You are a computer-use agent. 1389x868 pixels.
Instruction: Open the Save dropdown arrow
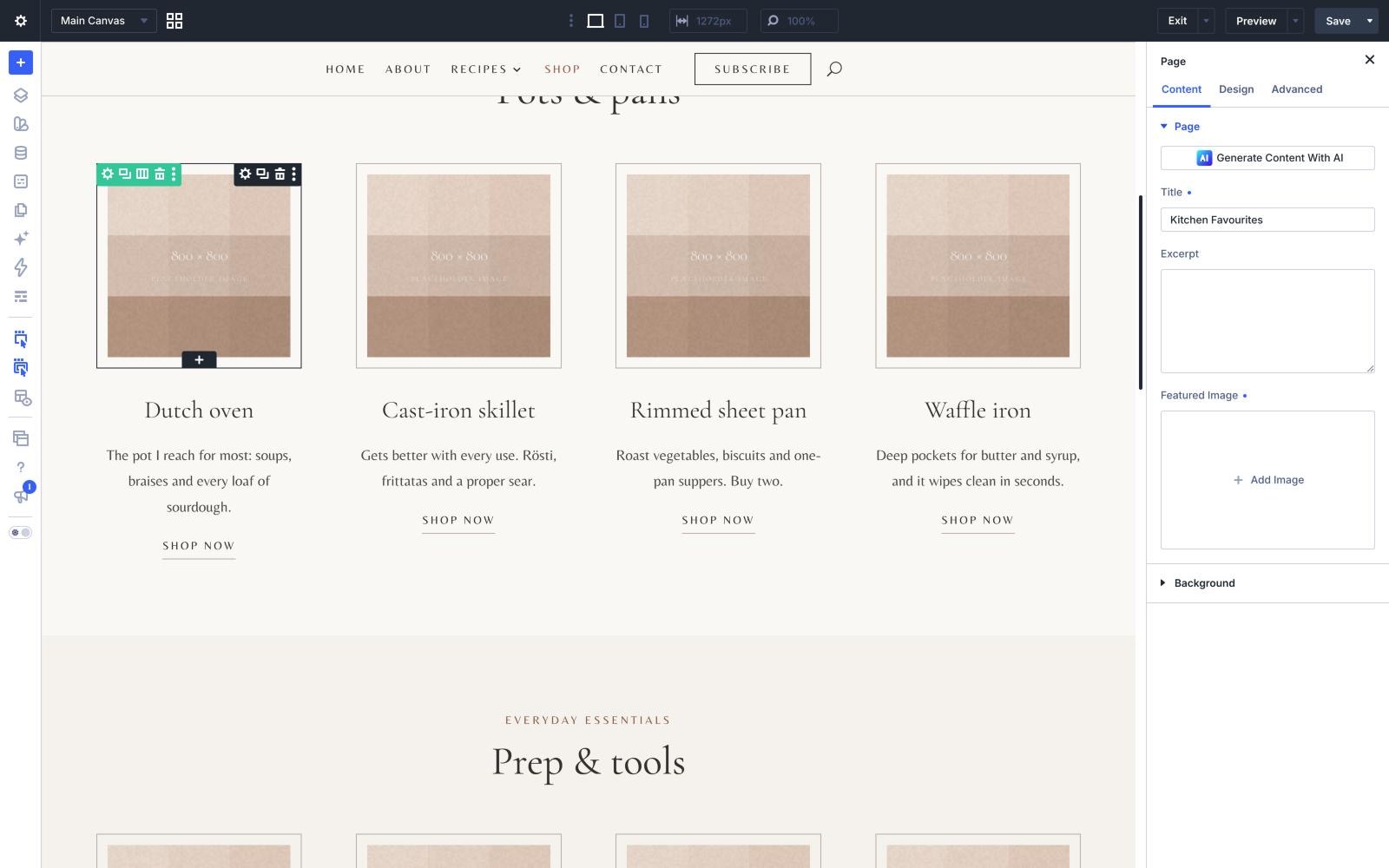1370,21
